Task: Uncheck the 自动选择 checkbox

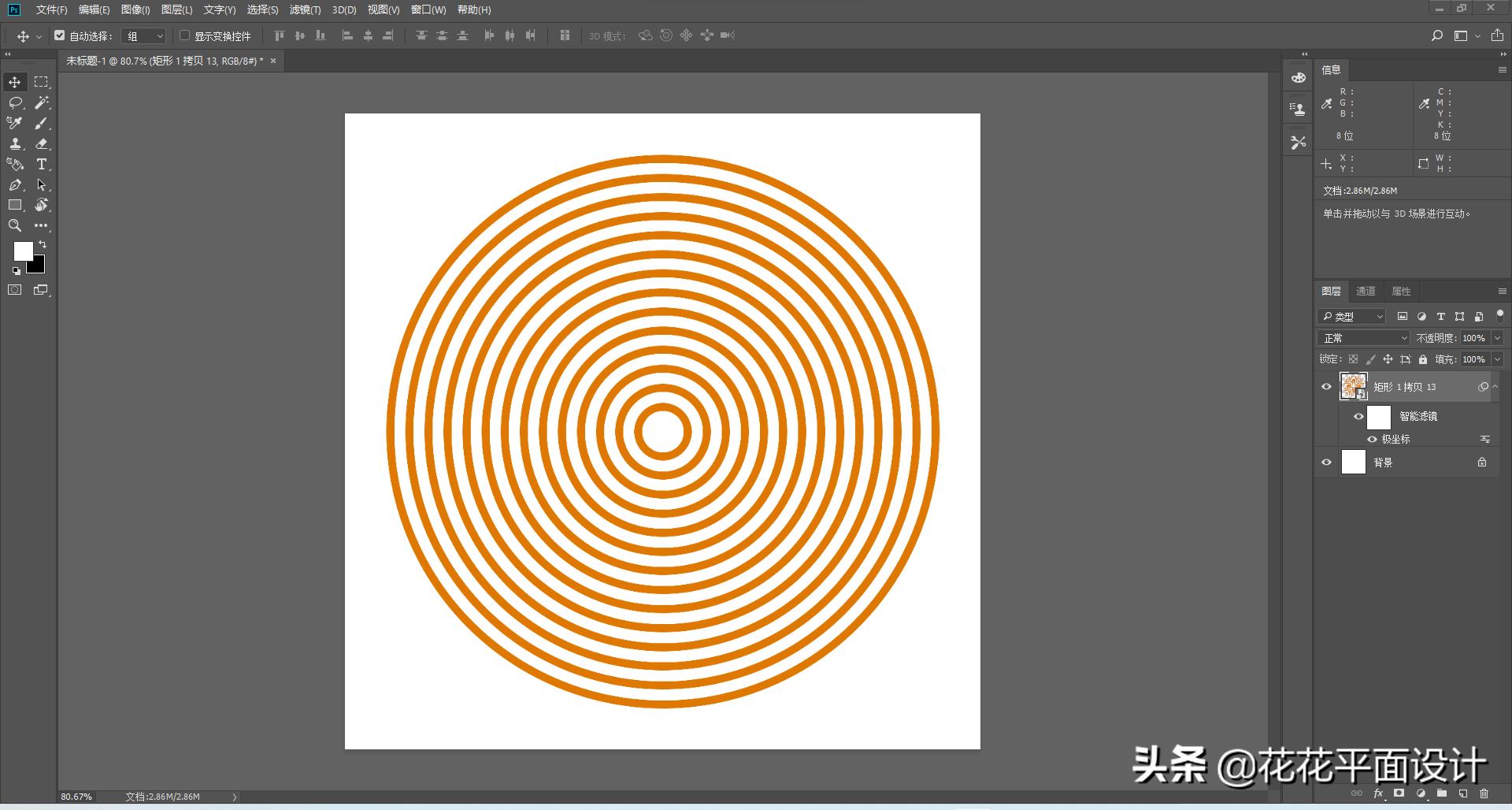Action: [x=60, y=35]
